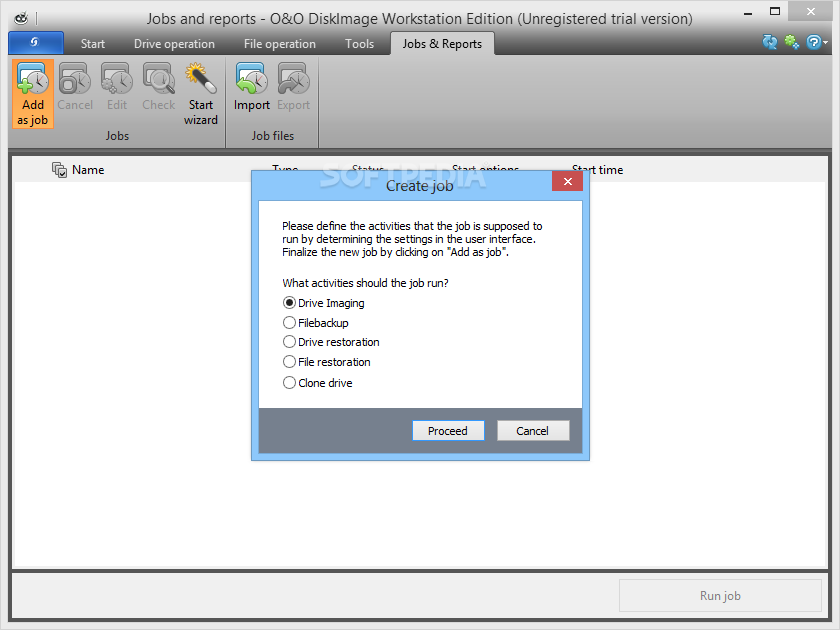Open the File operation tab

click(280, 44)
